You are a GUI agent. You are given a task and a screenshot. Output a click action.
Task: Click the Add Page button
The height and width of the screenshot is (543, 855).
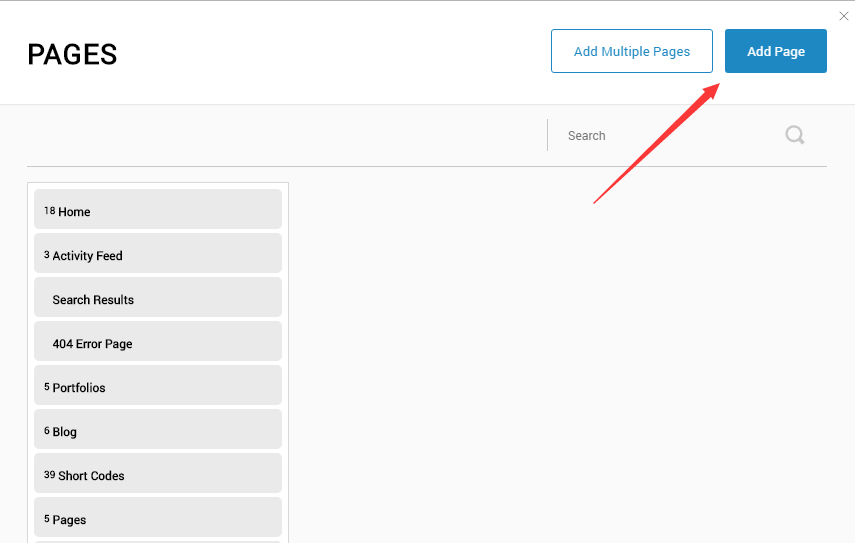775,51
